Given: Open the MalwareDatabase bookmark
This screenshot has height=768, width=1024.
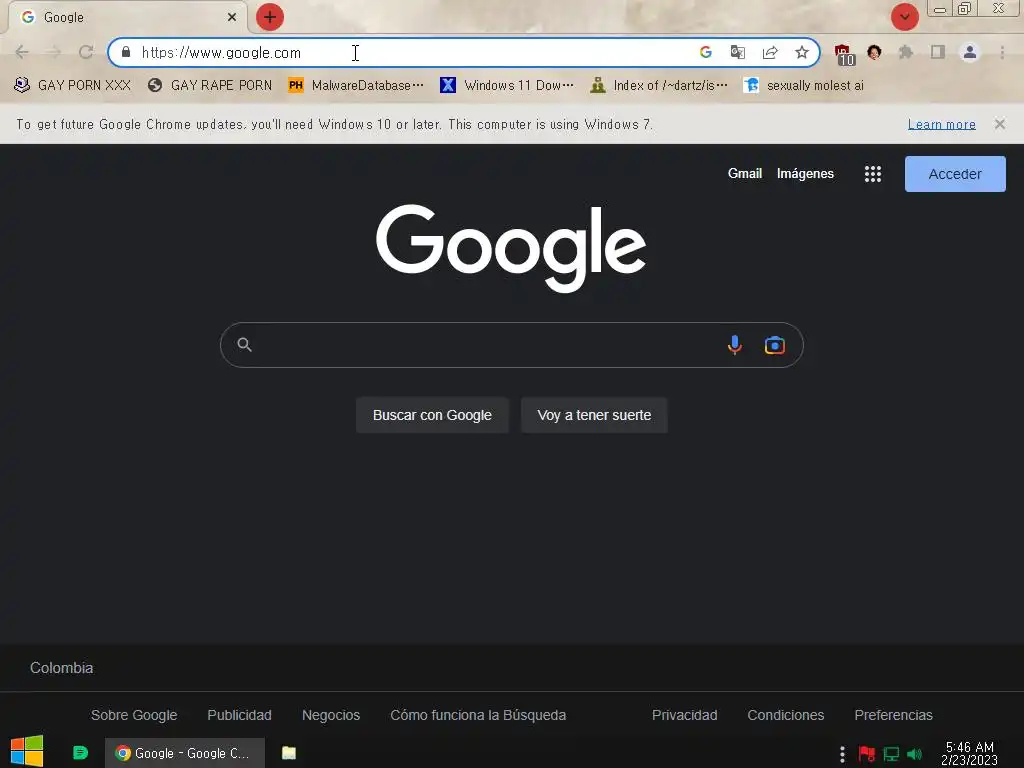Looking at the screenshot, I should (x=356, y=86).
